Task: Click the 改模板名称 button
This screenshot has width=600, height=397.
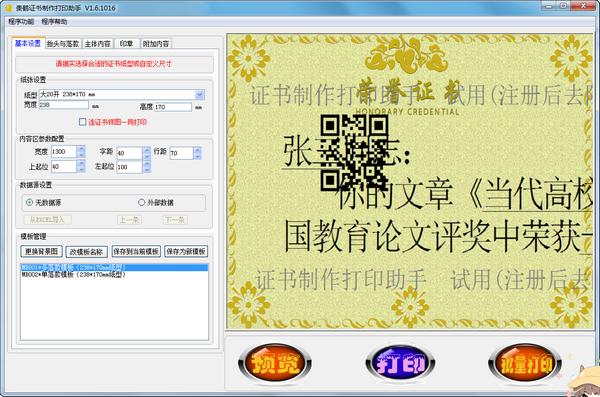Action: point(86,252)
